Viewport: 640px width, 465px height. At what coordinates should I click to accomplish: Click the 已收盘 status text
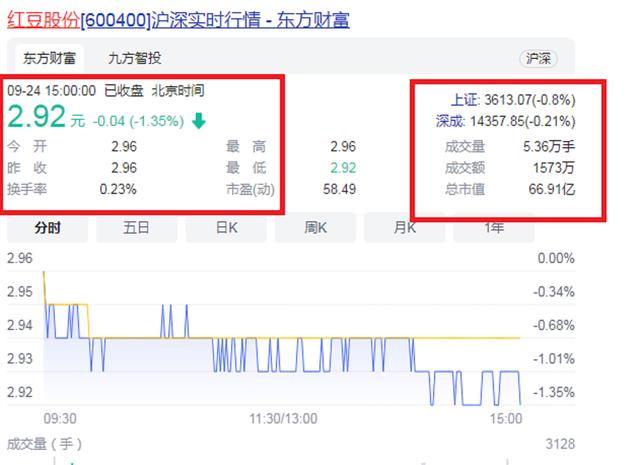[124, 91]
